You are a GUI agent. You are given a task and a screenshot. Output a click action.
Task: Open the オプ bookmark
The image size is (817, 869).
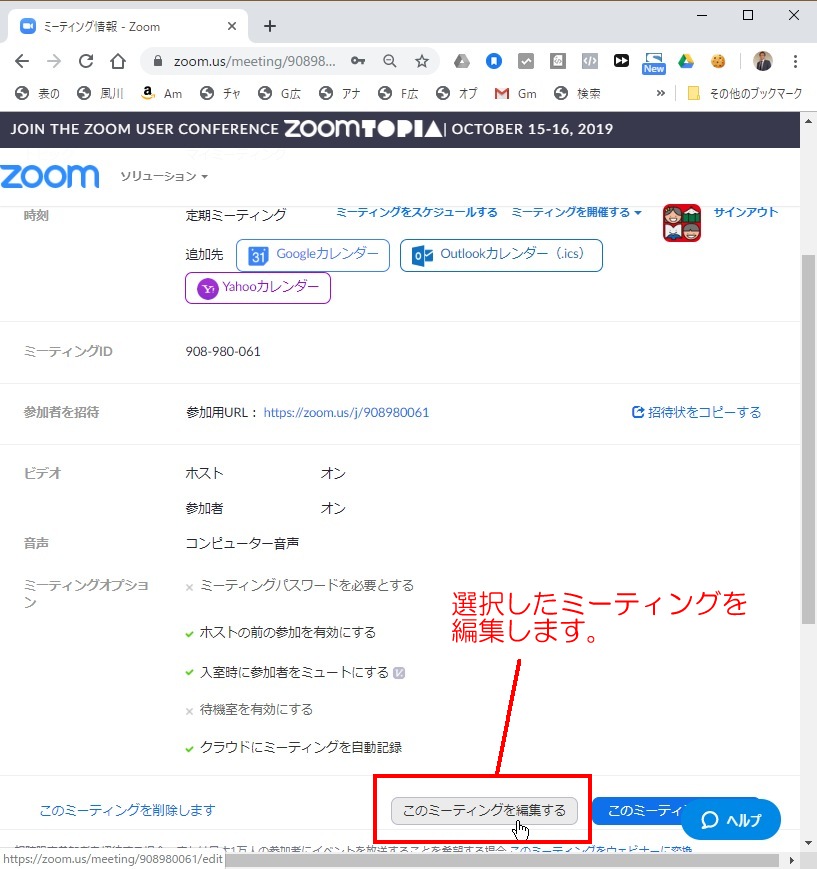pyautogui.click(x=457, y=94)
